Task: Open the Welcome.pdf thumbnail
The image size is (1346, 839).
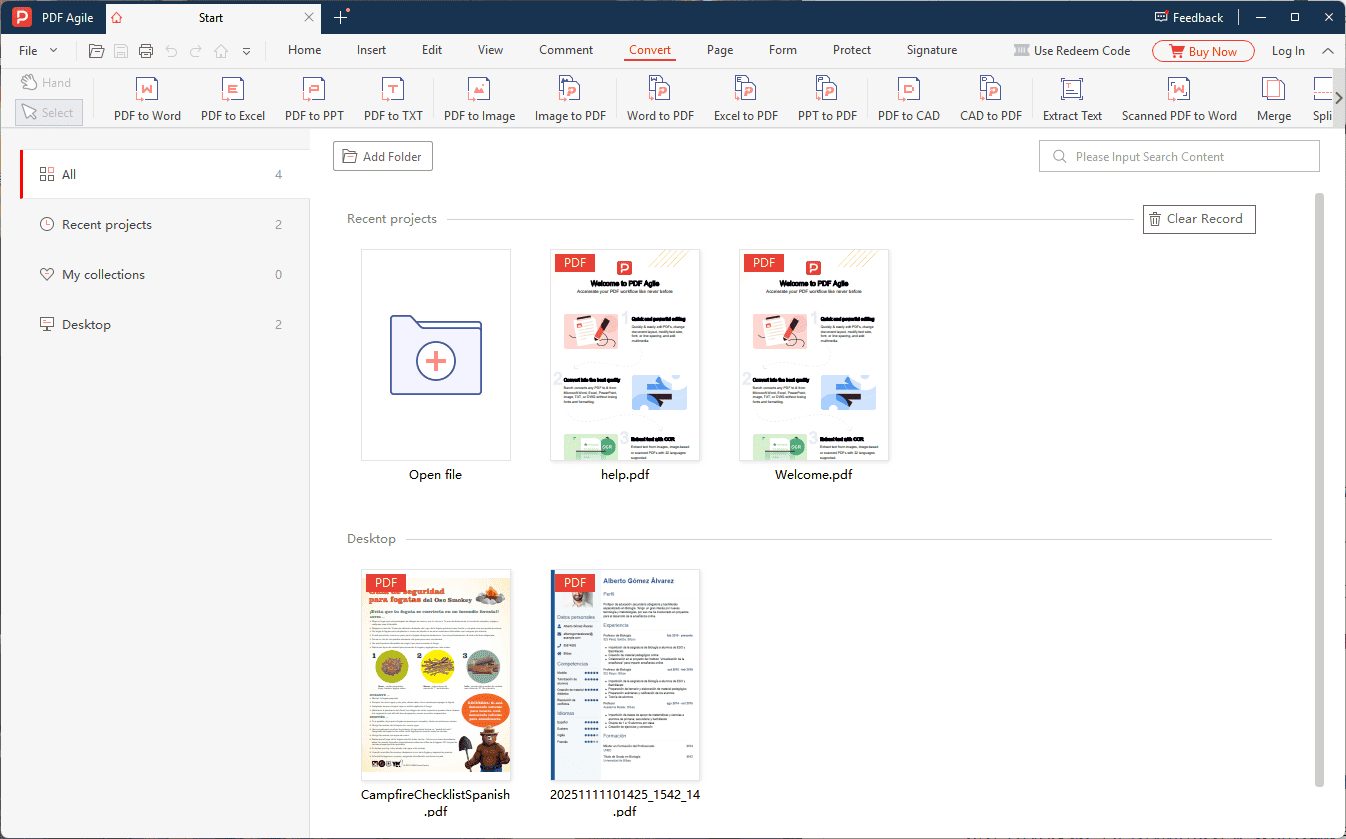Action: coord(814,355)
